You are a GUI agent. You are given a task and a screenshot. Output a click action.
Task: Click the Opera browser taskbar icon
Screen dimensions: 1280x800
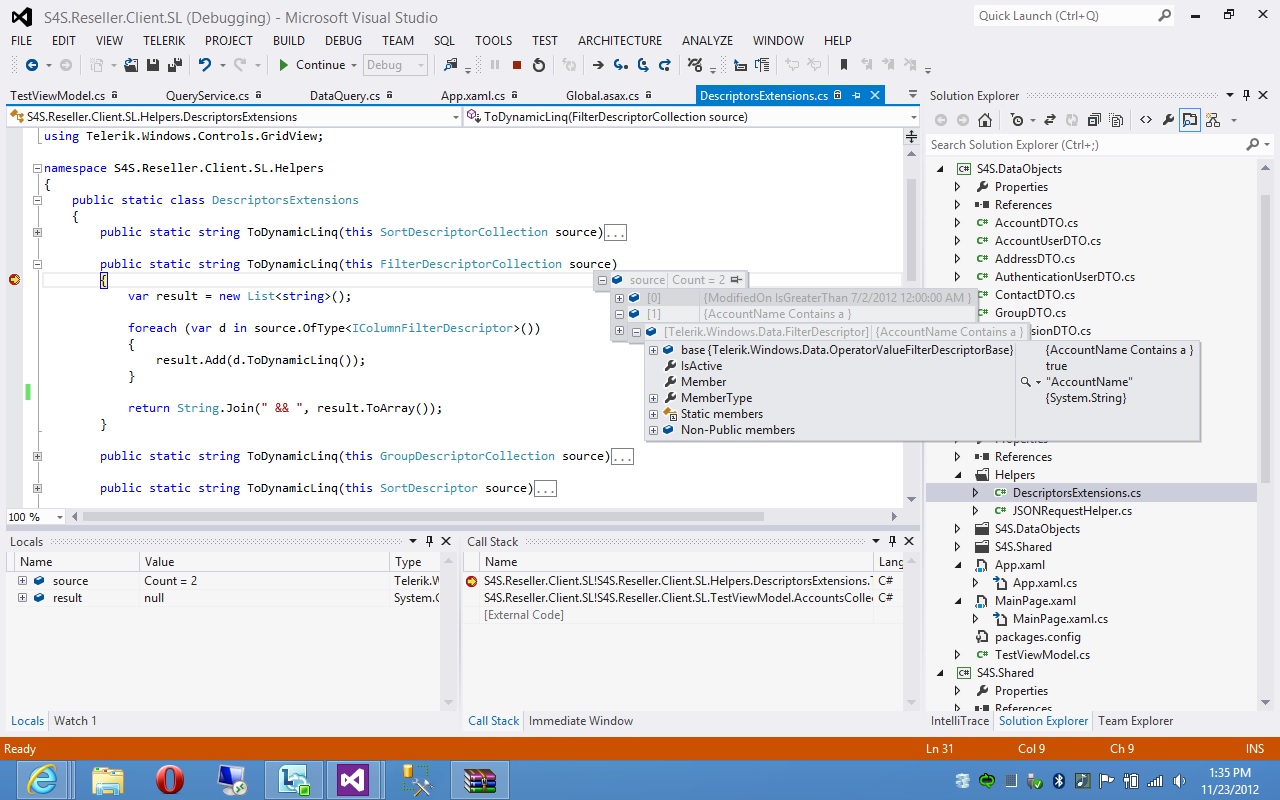click(x=170, y=780)
